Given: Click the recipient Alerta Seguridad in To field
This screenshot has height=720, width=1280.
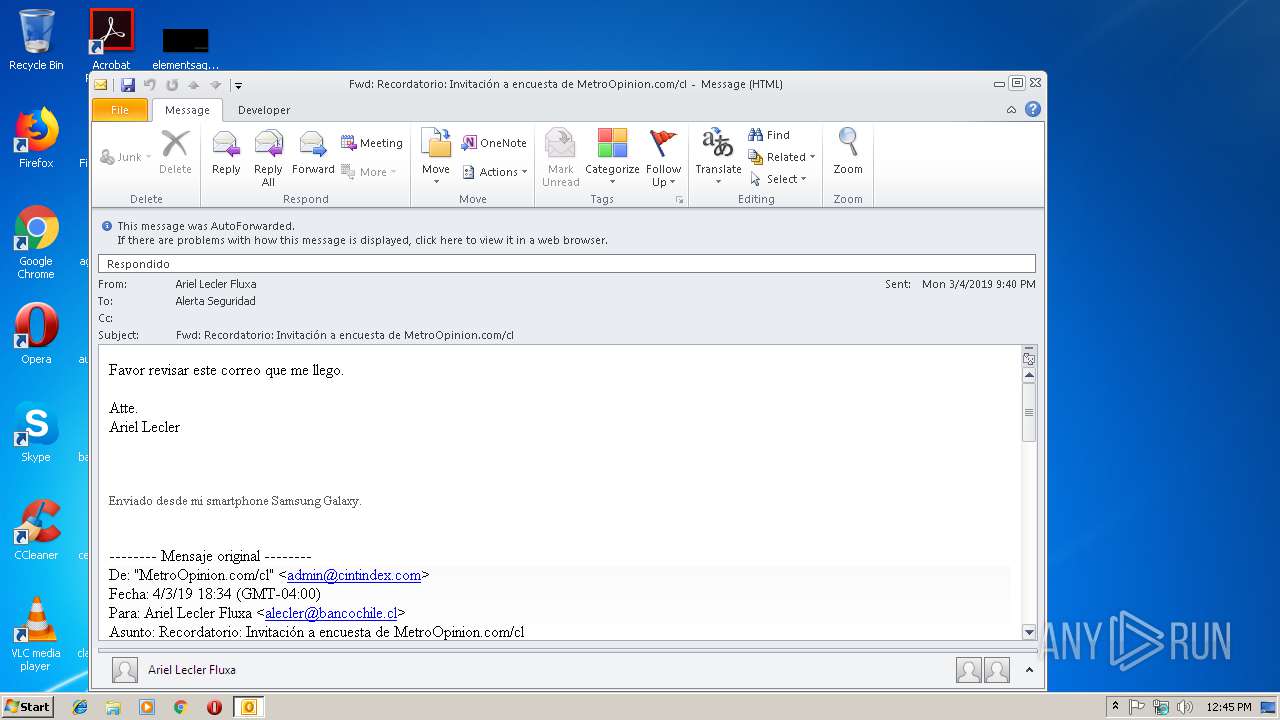Looking at the screenshot, I should pos(215,301).
